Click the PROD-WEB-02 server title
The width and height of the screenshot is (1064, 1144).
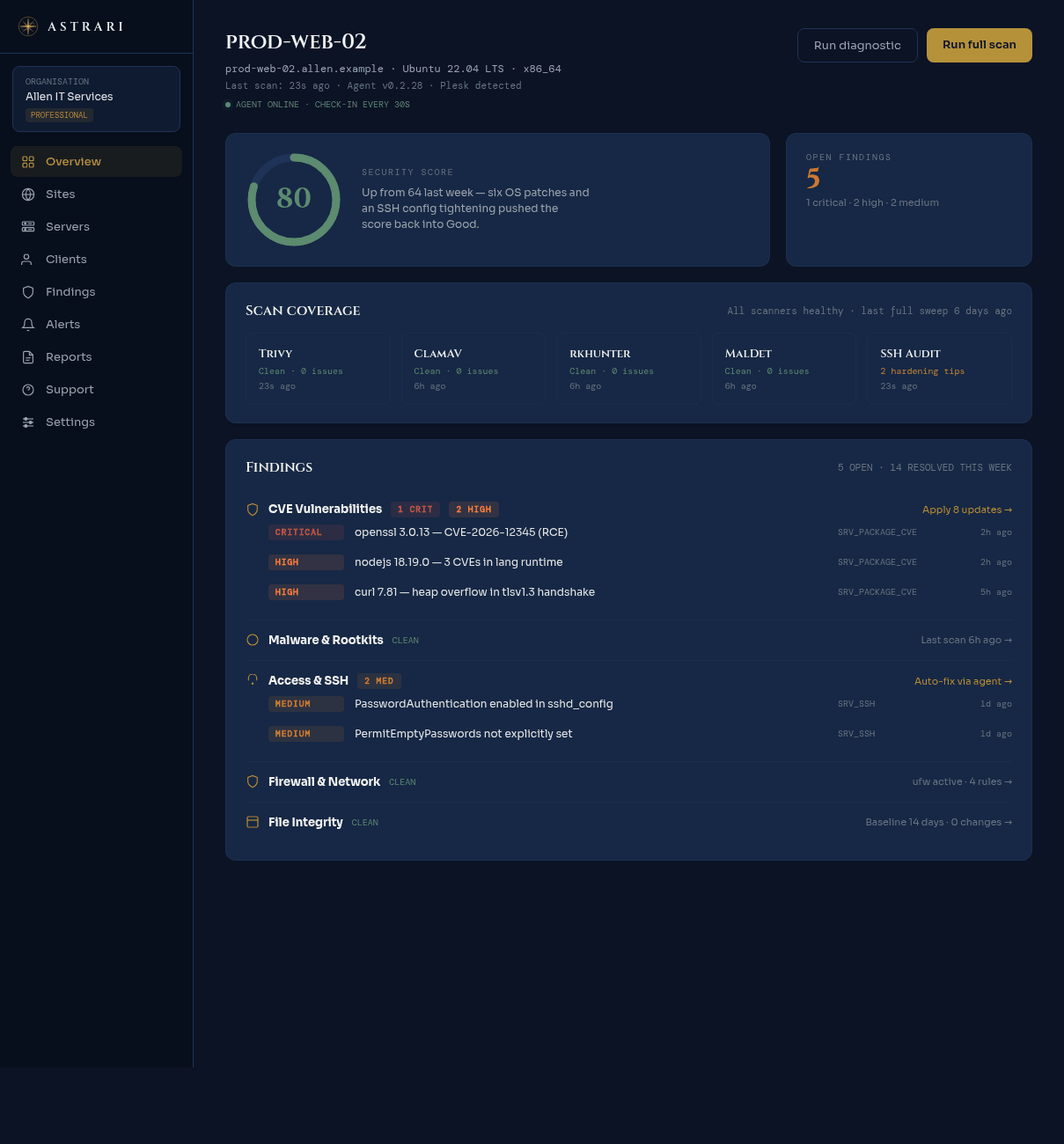(x=296, y=41)
